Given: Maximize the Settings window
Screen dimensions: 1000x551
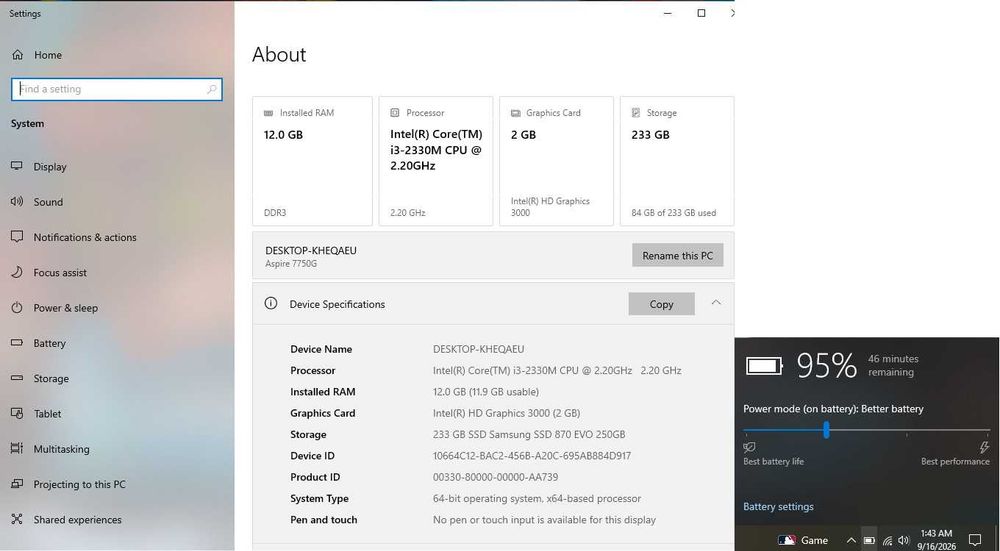Looking at the screenshot, I should coord(701,13).
